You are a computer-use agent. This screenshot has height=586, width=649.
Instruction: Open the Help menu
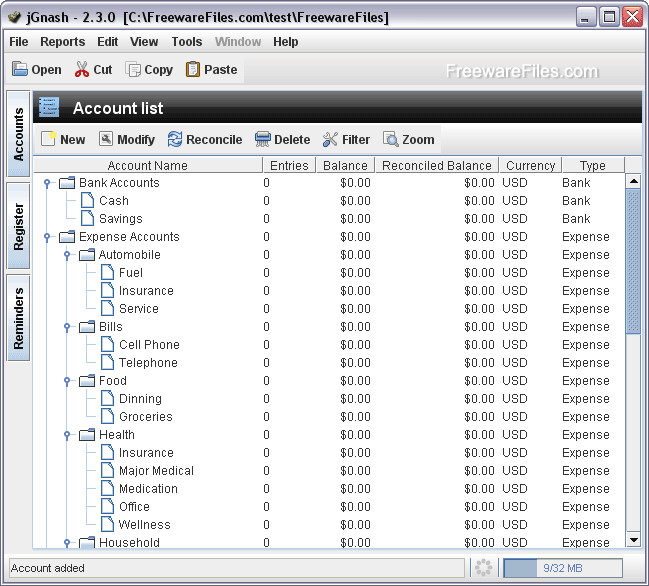tap(286, 41)
